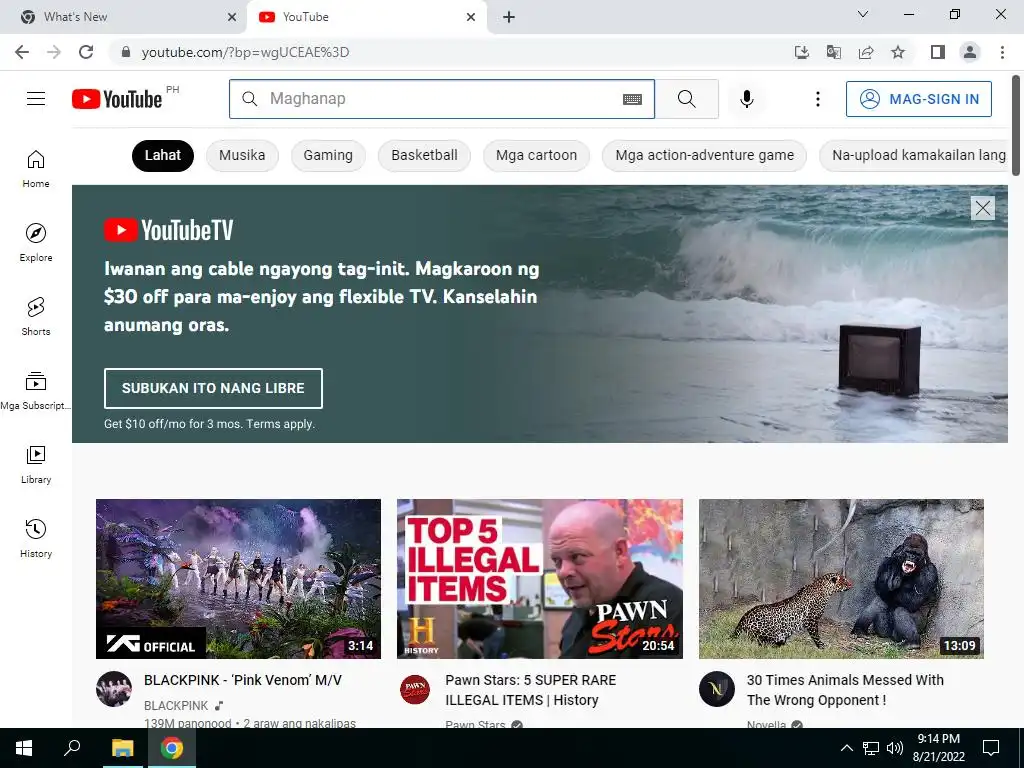
Task: Click the MAG-SIGN IN button
Action: pyautogui.click(x=919, y=99)
